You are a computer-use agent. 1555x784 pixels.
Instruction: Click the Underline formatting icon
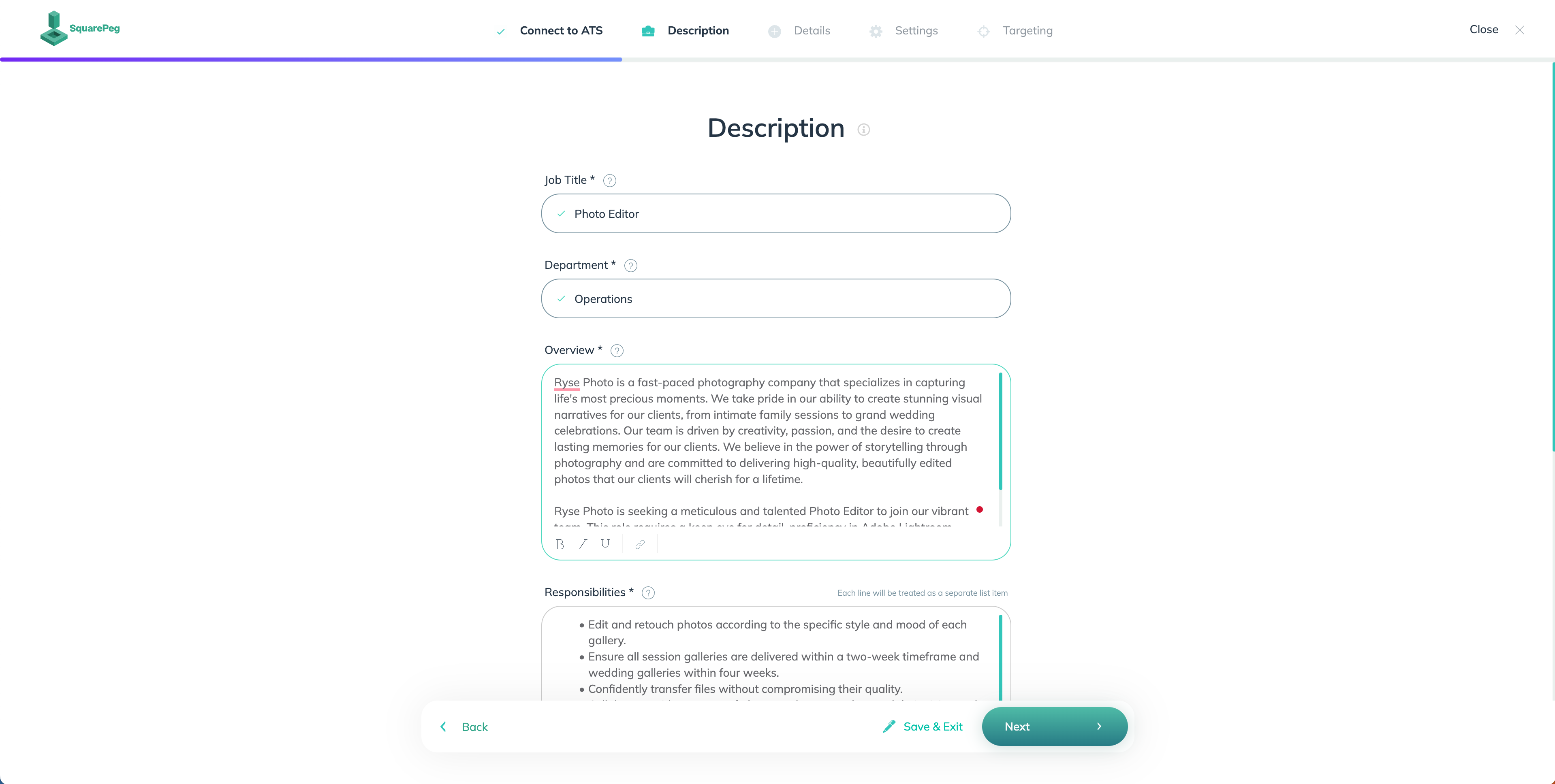coord(605,544)
